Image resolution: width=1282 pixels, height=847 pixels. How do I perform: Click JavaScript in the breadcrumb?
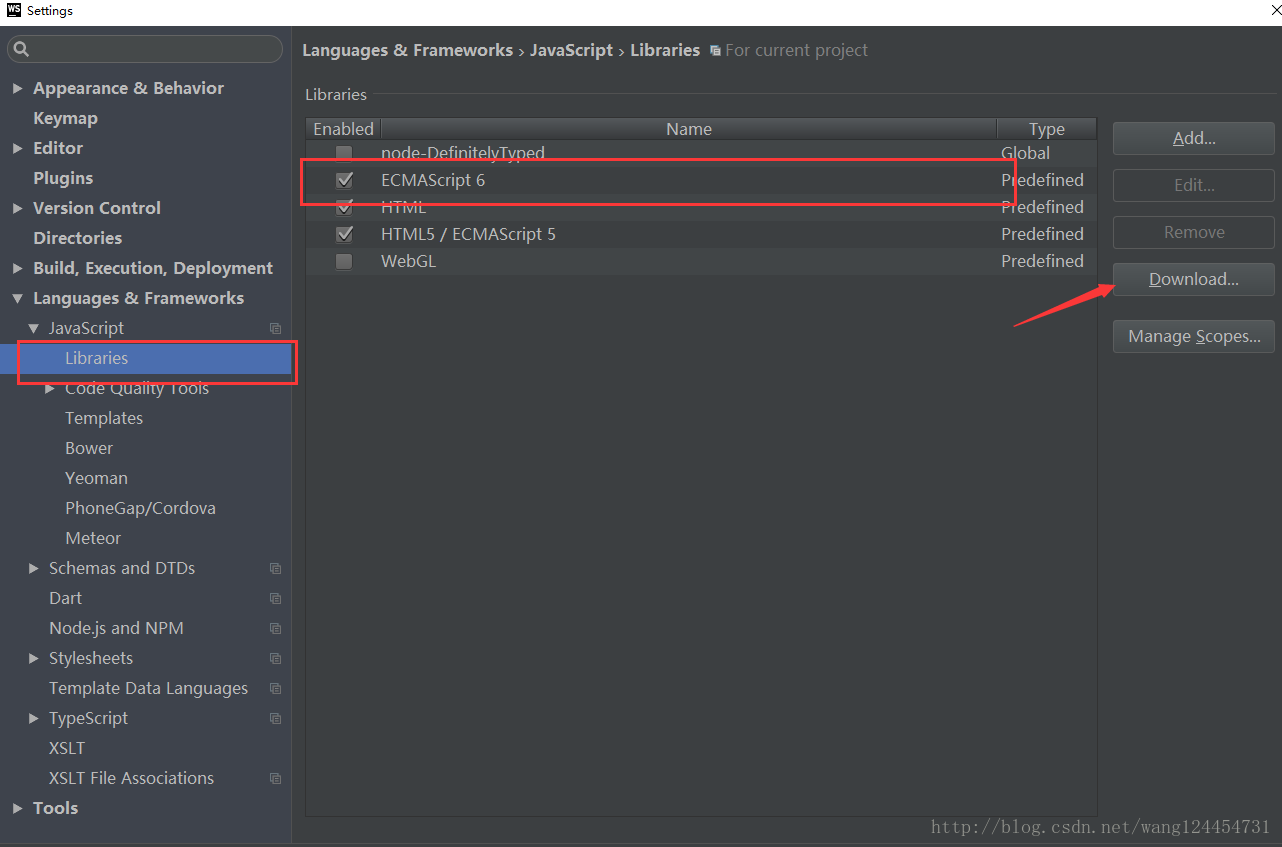click(x=571, y=50)
